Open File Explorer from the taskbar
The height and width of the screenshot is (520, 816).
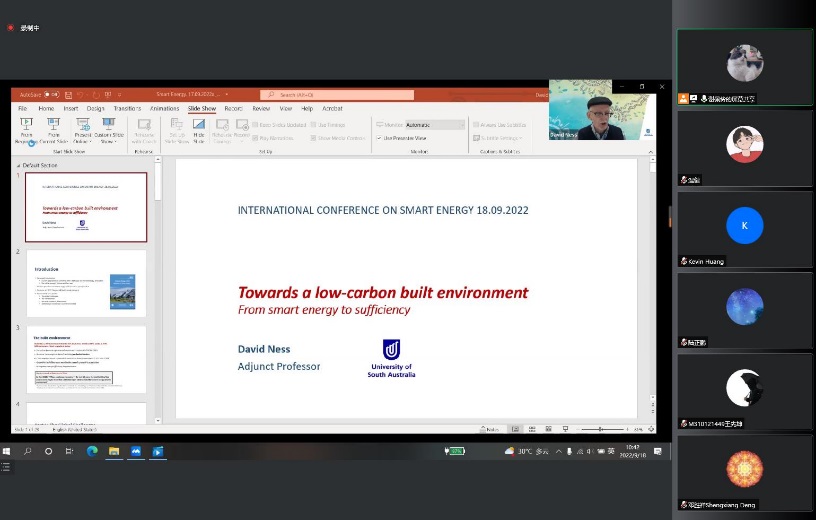[x=114, y=451]
